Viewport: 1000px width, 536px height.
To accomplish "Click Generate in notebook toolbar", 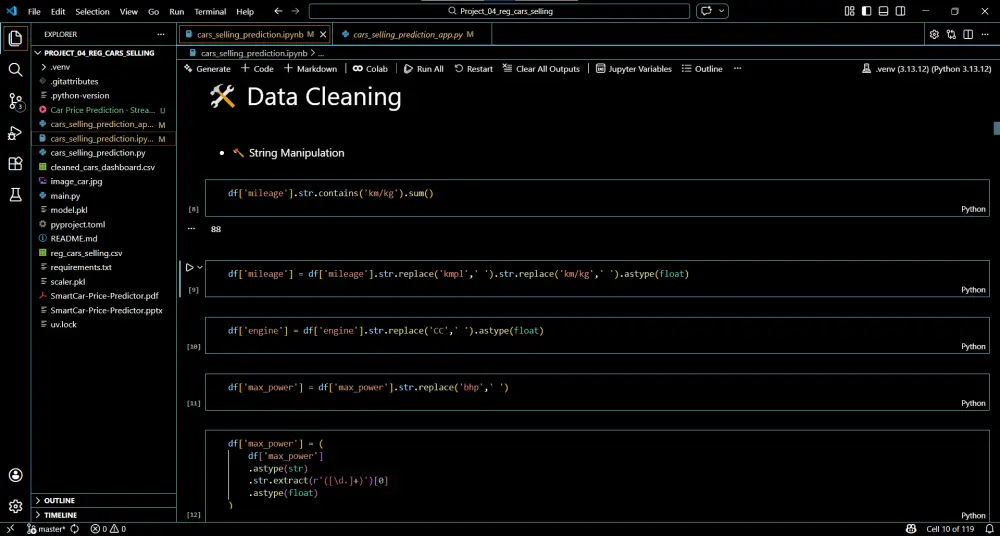I will coord(207,69).
